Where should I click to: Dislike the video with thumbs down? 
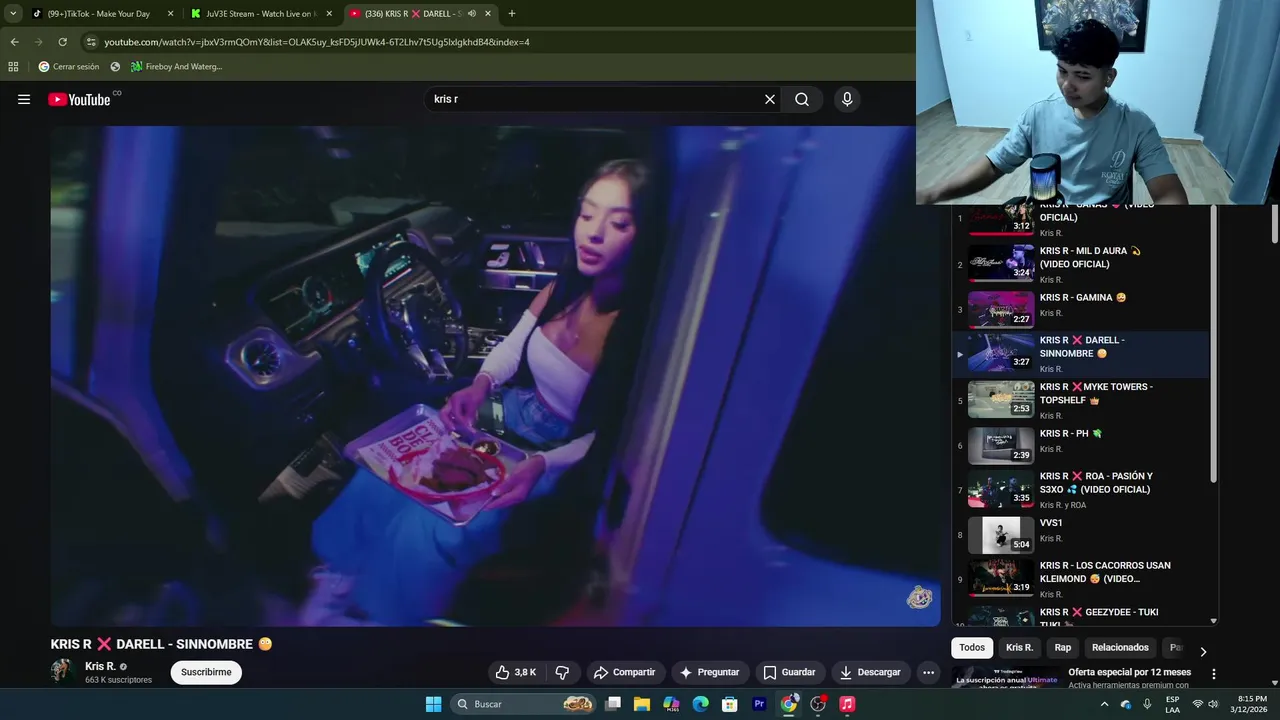point(562,672)
